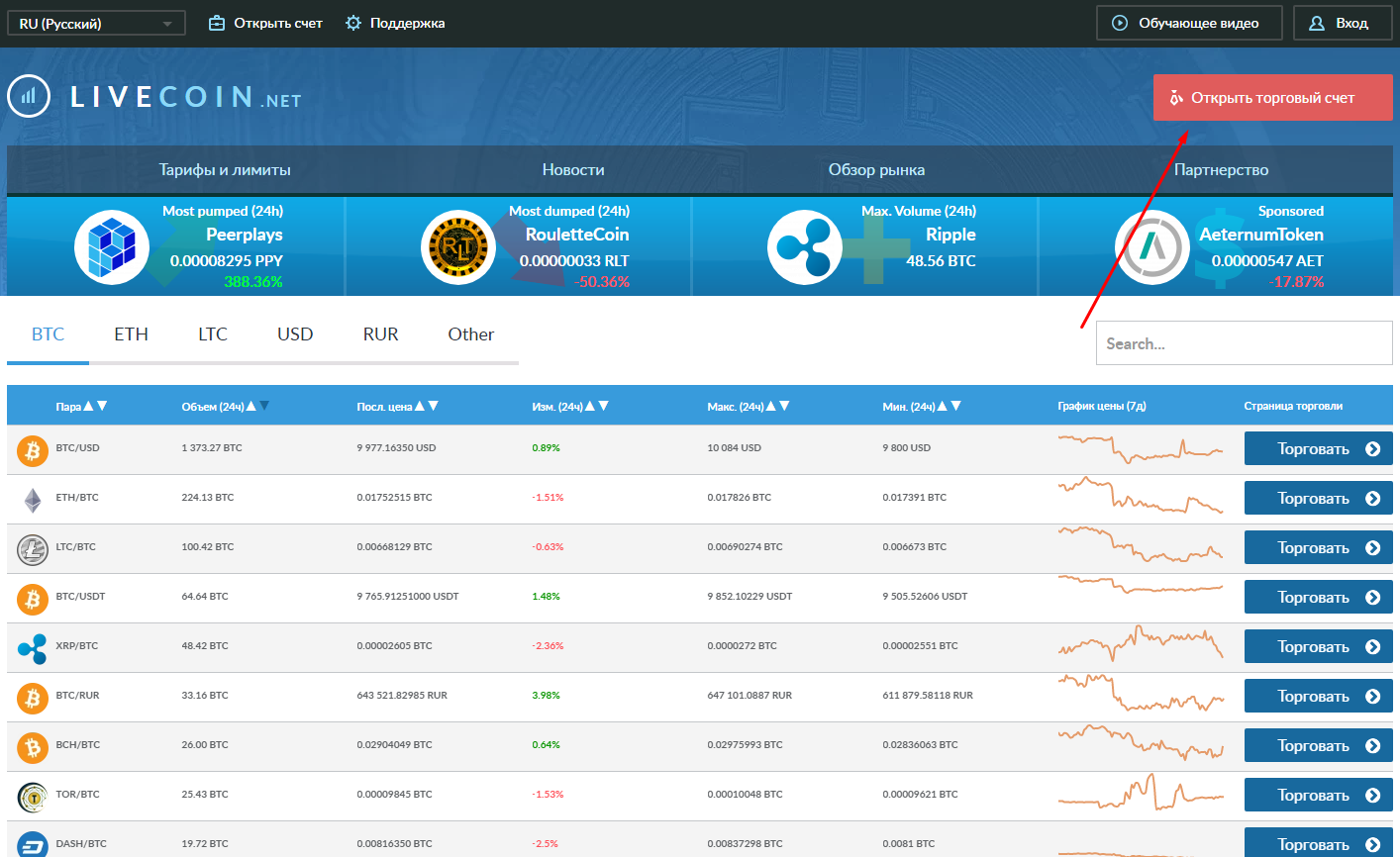Sort ascending by Пара column
Viewport: 1400px width, 857px height.
(x=88, y=407)
